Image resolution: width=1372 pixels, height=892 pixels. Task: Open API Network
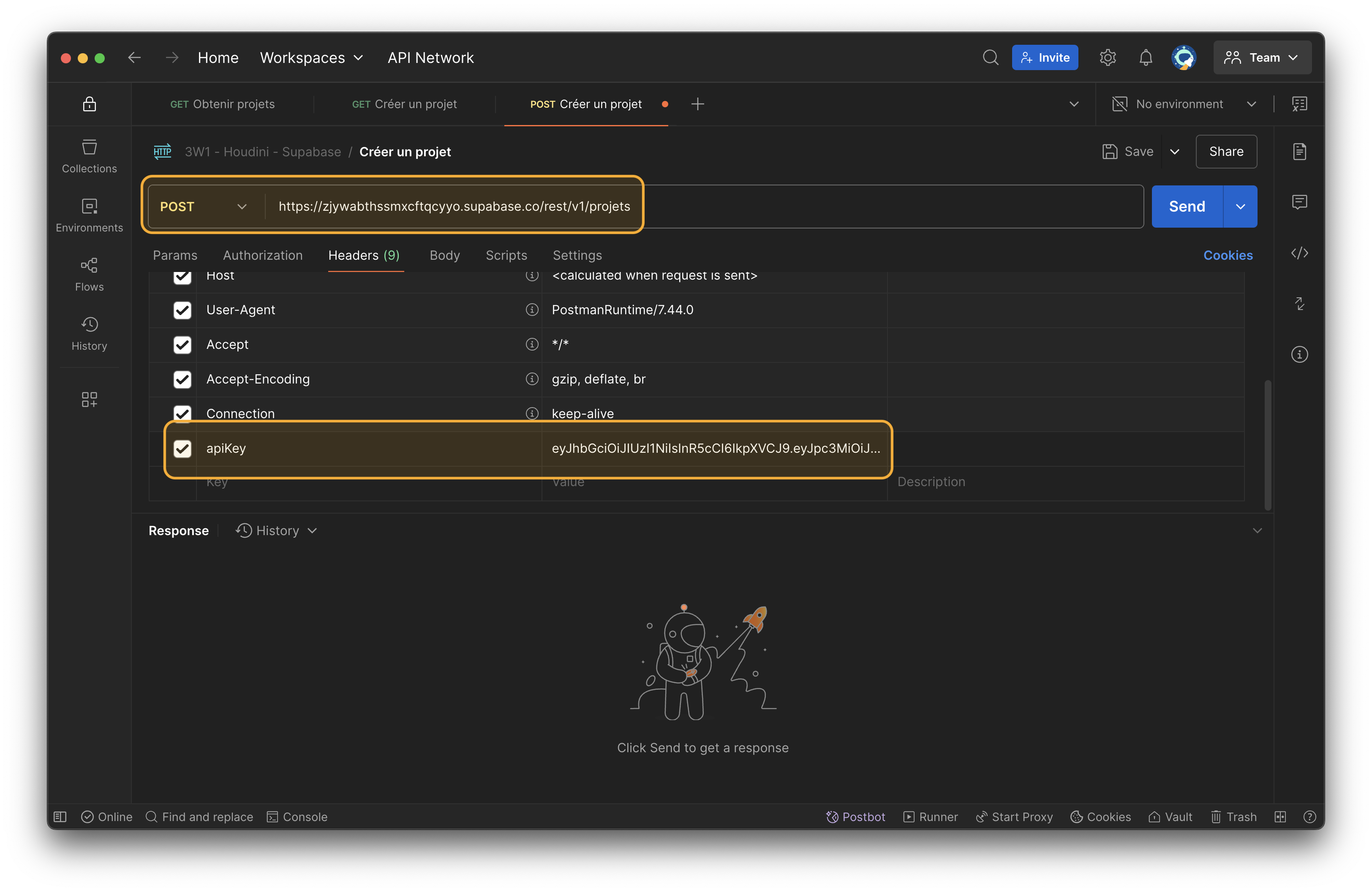pyautogui.click(x=430, y=57)
